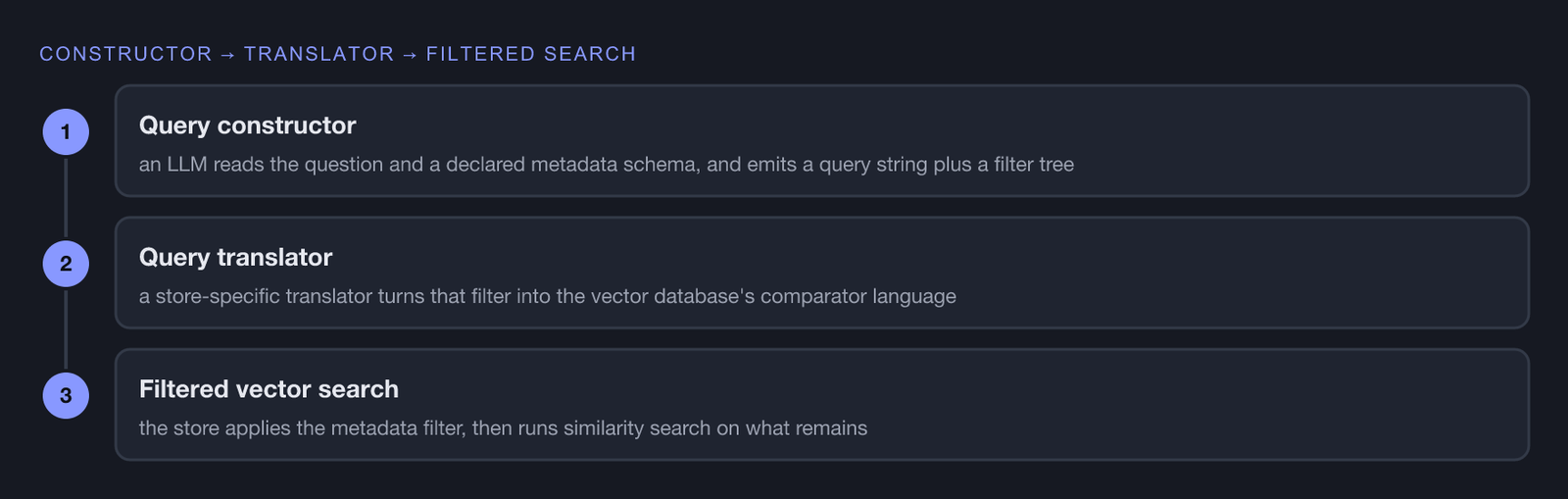
Task: Click the step 1 circle badge
Action: (66, 131)
